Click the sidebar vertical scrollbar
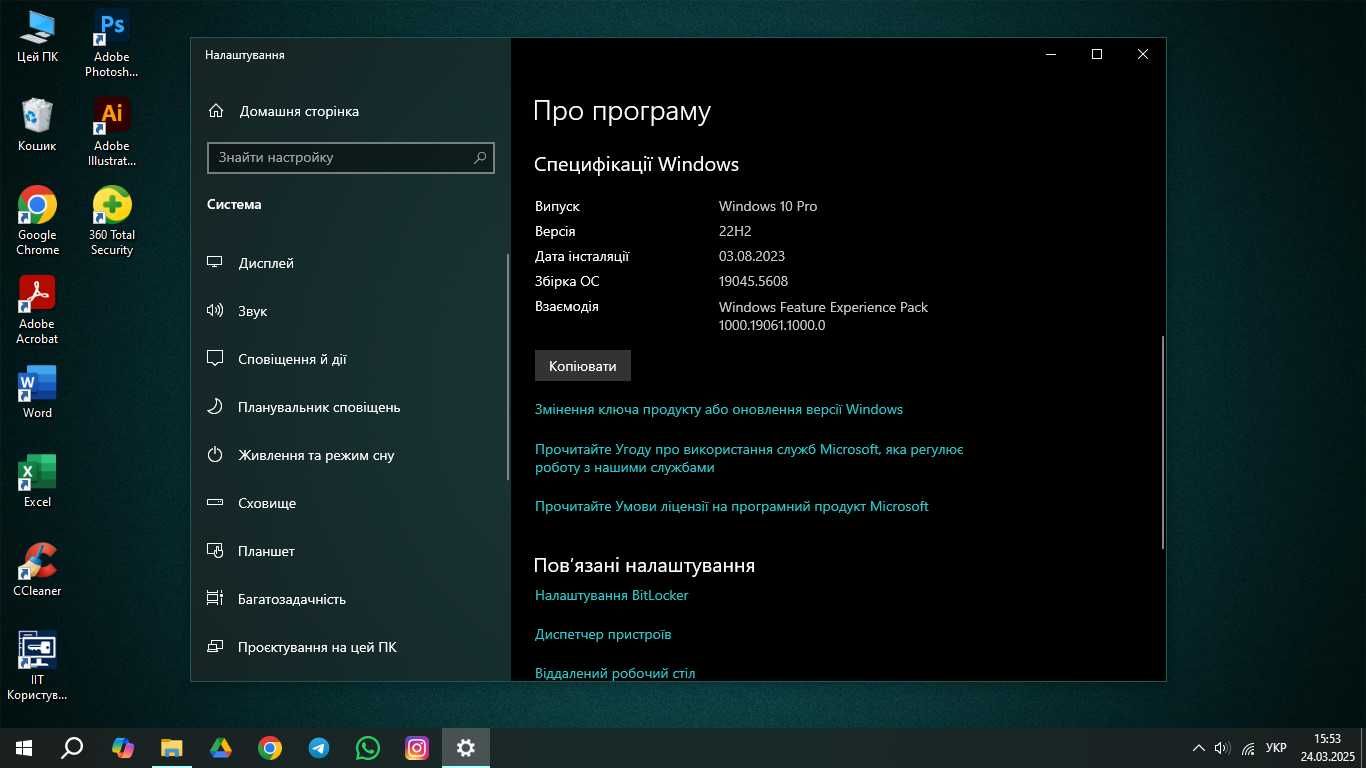 508,366
